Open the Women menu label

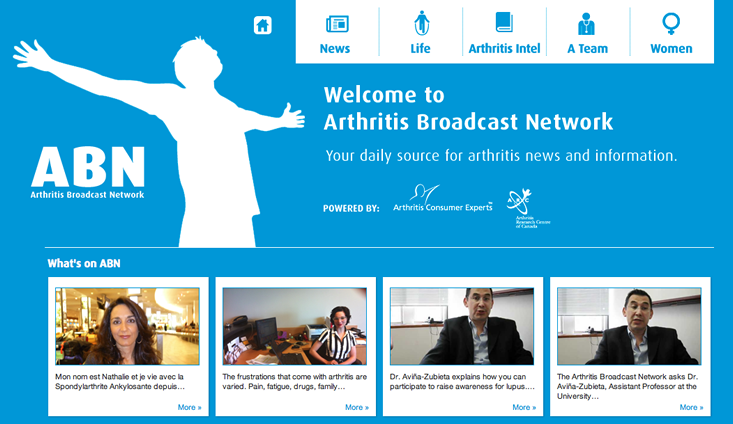pyautogui.click(x=671, y=49)
